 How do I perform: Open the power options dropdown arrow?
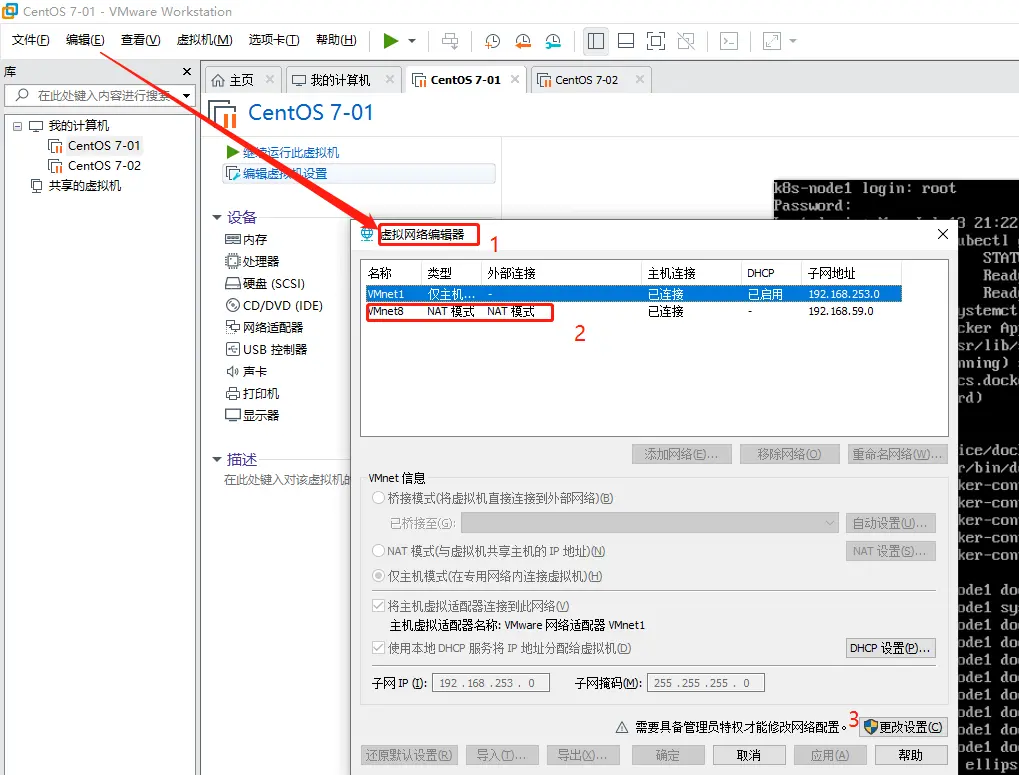click(x=412, y=41)
